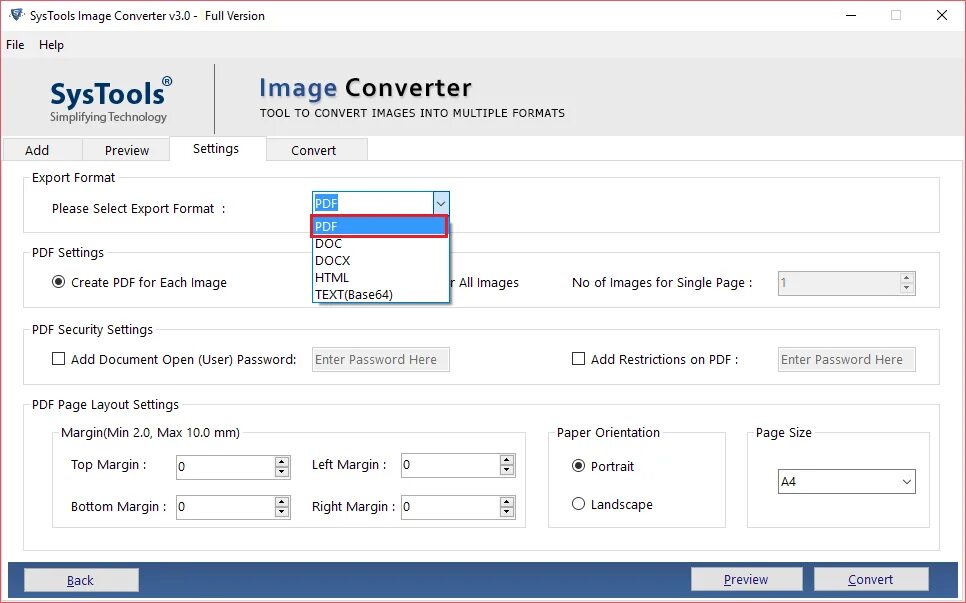This screenshot has height=603, width=966.
Task: Open the A4 Page Size dropdown
Action: pyautogui.click(x=846, y=482)
